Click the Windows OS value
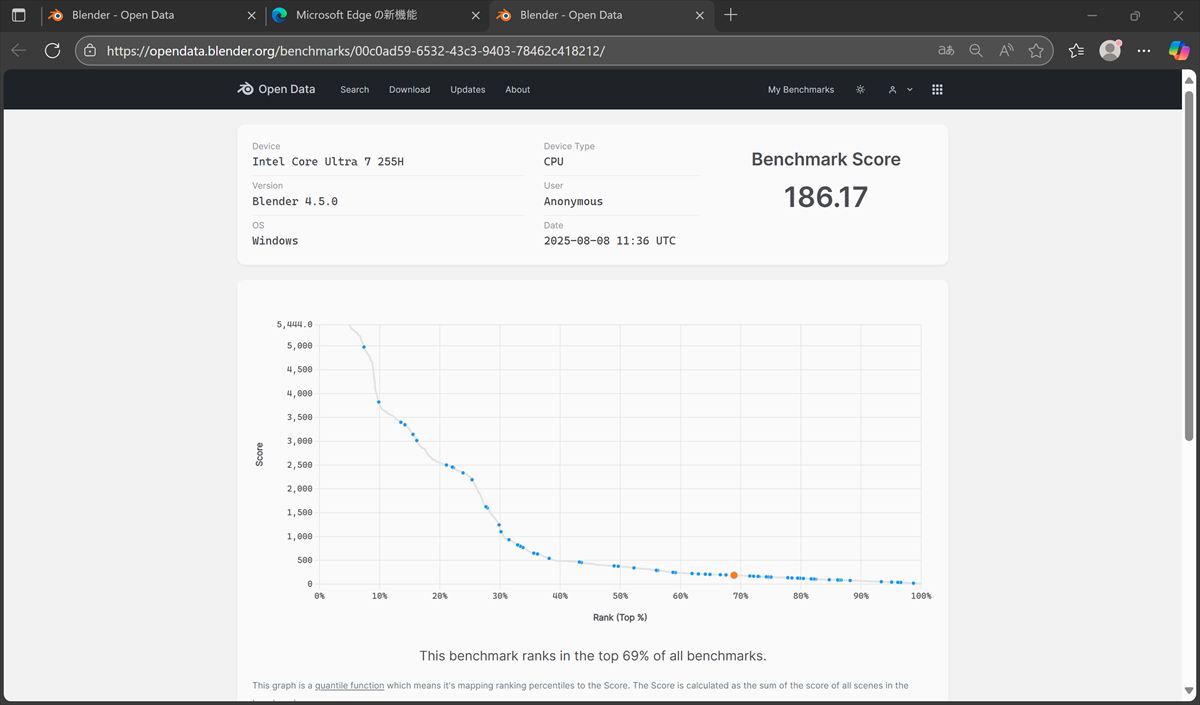 tap(275, 241)
